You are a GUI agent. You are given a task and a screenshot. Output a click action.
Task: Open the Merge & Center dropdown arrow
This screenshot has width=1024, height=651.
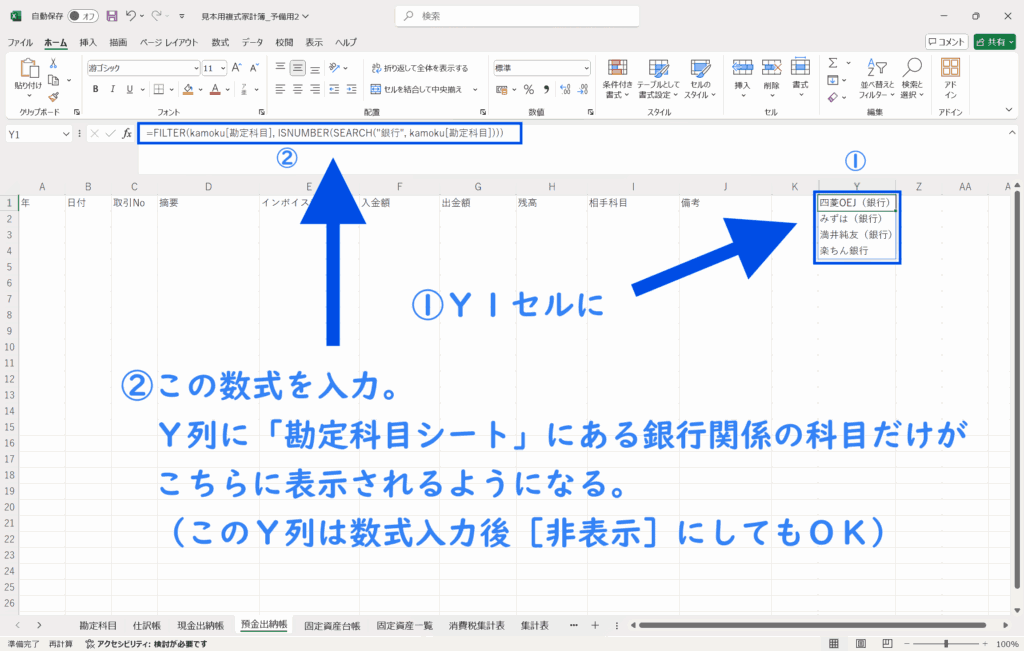coord(475,89)
